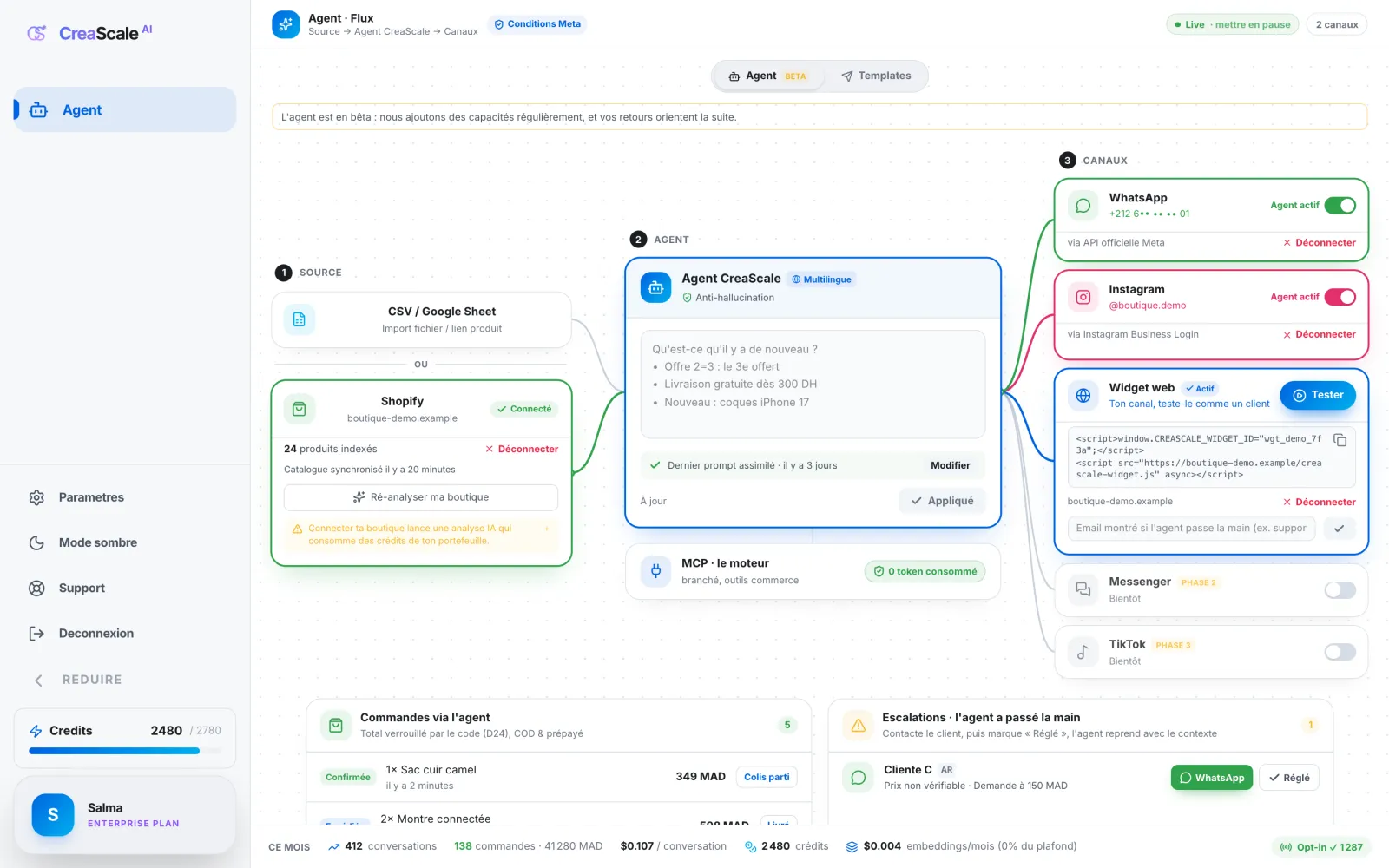Image resolution: width=1389 pixels, height=868 pixels.
Task: Click the Widget web globe icon
Action: click(1083, 396)
